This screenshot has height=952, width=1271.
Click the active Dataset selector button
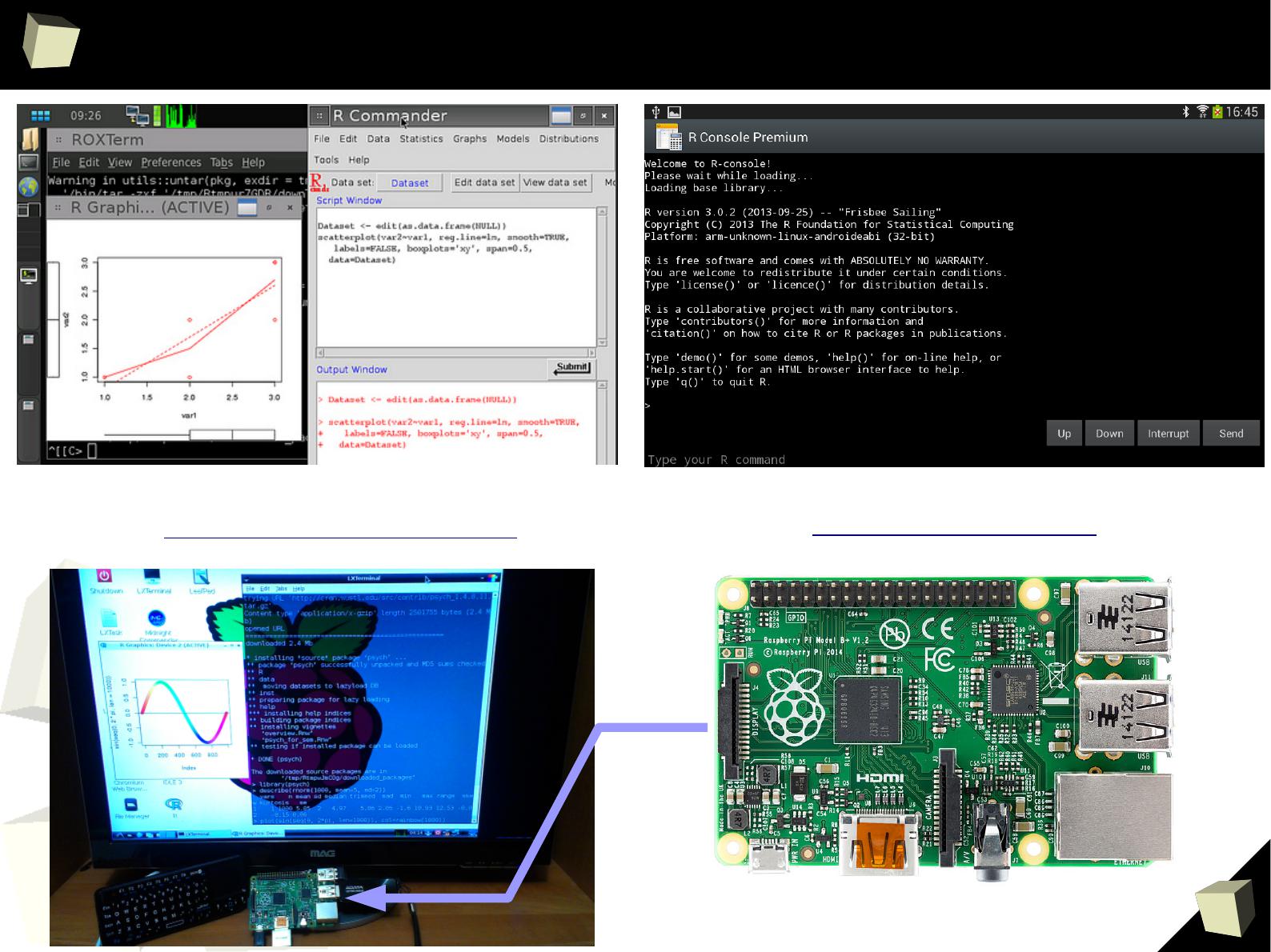410,183
